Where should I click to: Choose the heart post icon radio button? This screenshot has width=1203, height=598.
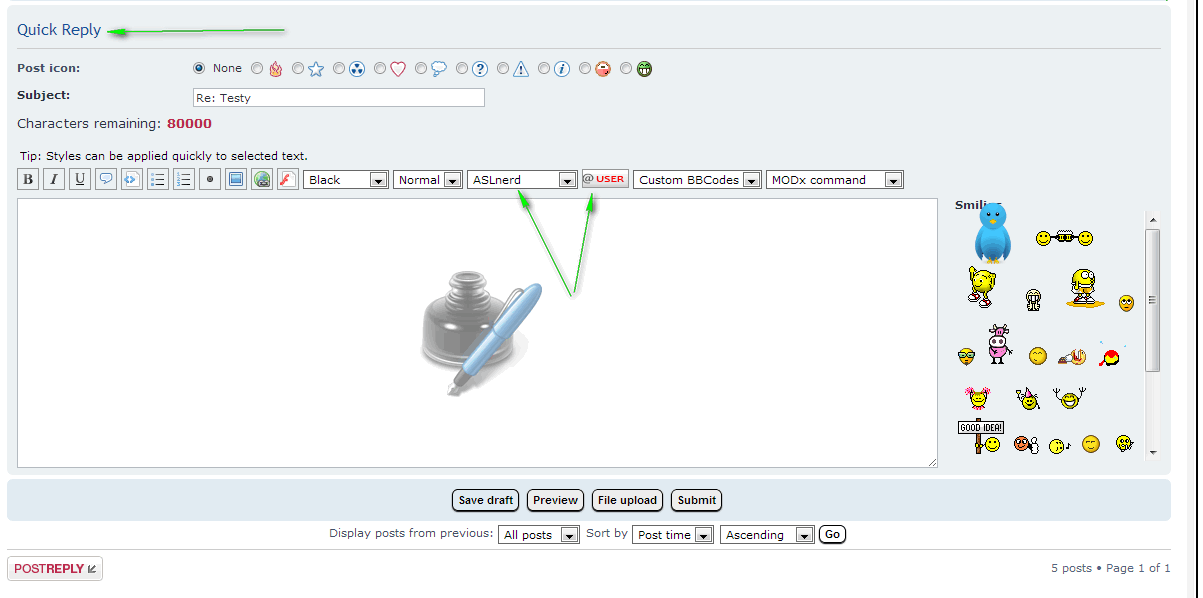point(380,69)
